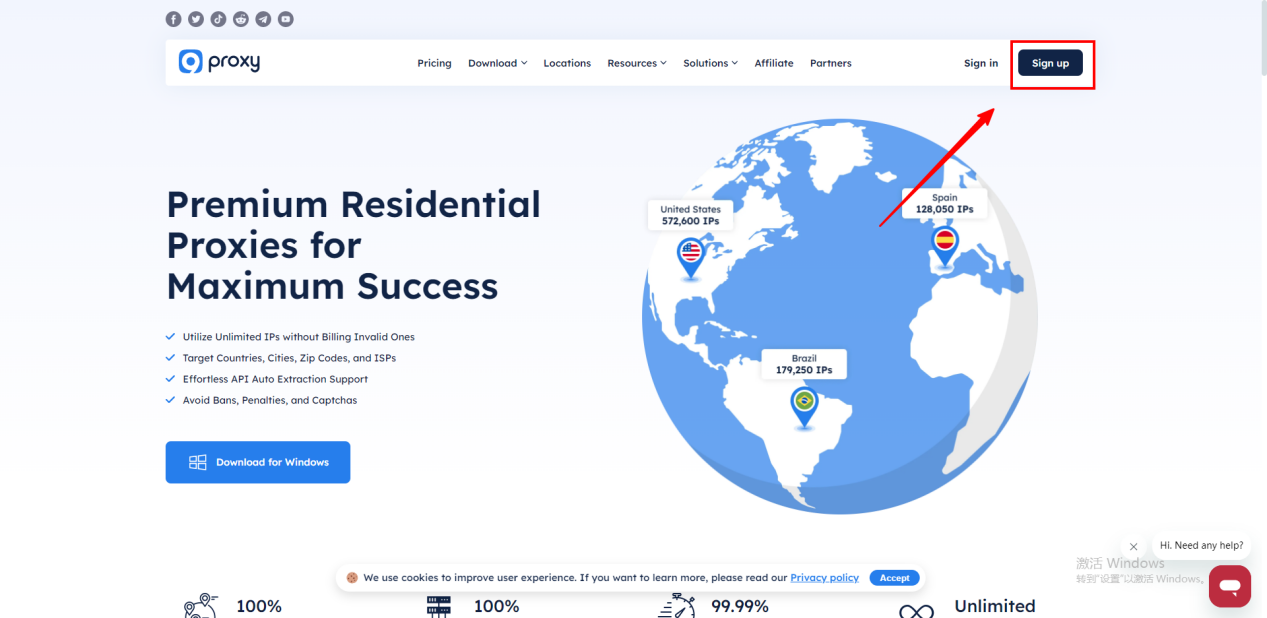Screen dimensions: 1267x618
Task: Click the Sign up button
Action: (x=1050, y=63)
